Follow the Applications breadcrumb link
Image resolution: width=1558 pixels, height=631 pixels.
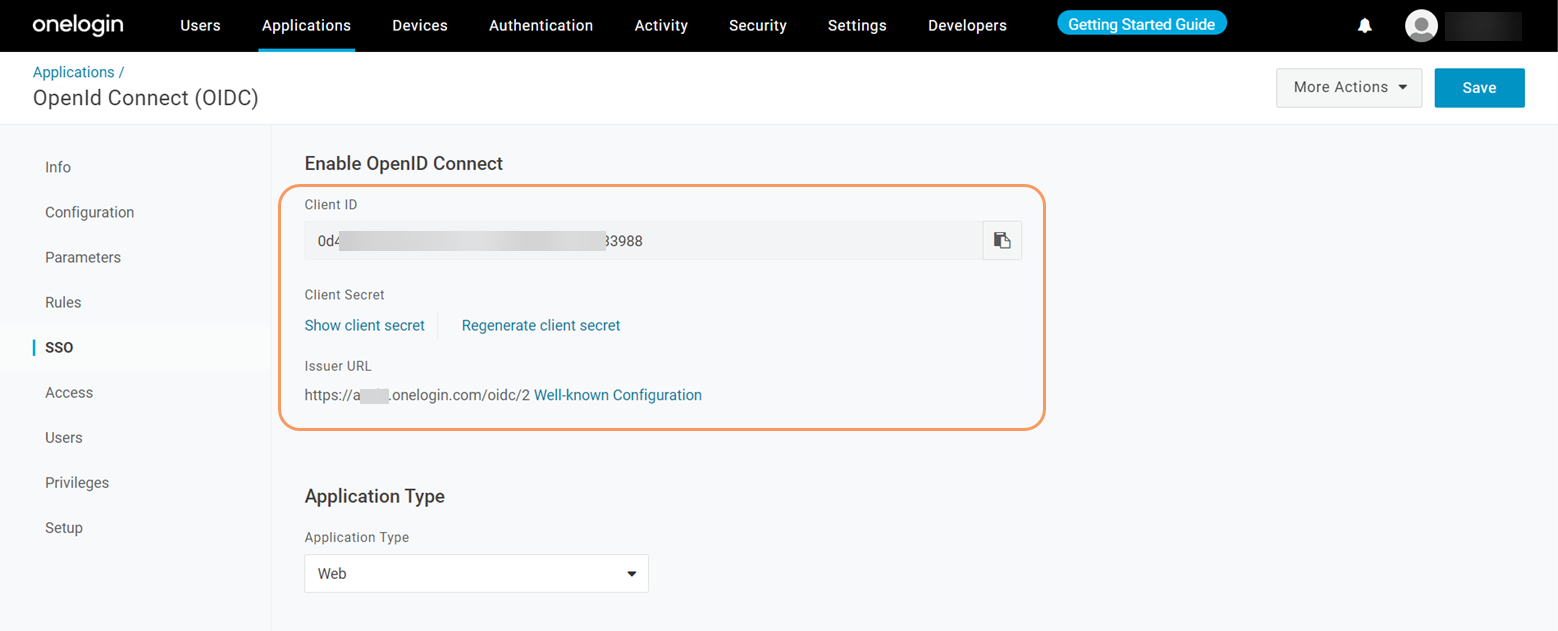(73, 72)
